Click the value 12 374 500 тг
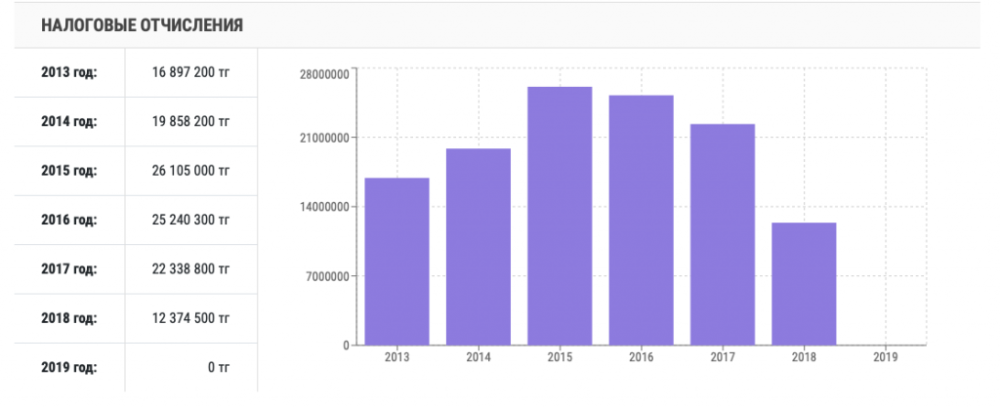1000x407 pixels. pos(190,318)
